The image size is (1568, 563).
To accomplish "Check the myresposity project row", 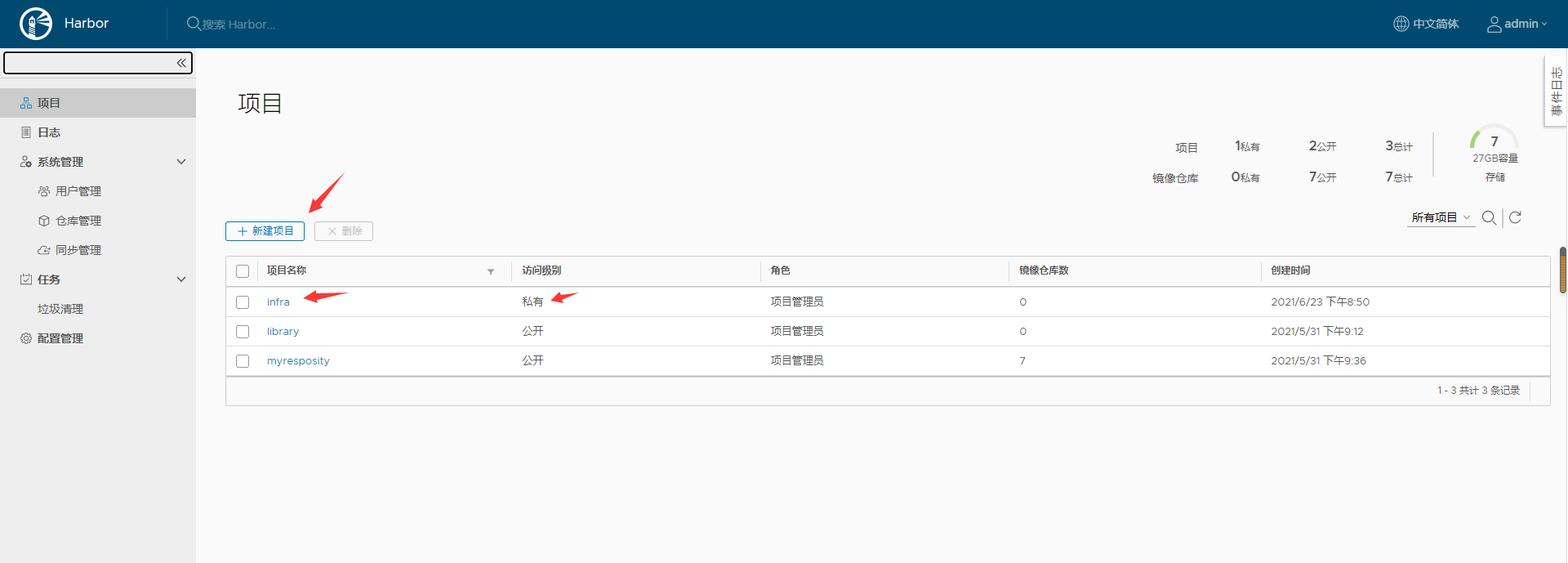I will tap(243, 361).
